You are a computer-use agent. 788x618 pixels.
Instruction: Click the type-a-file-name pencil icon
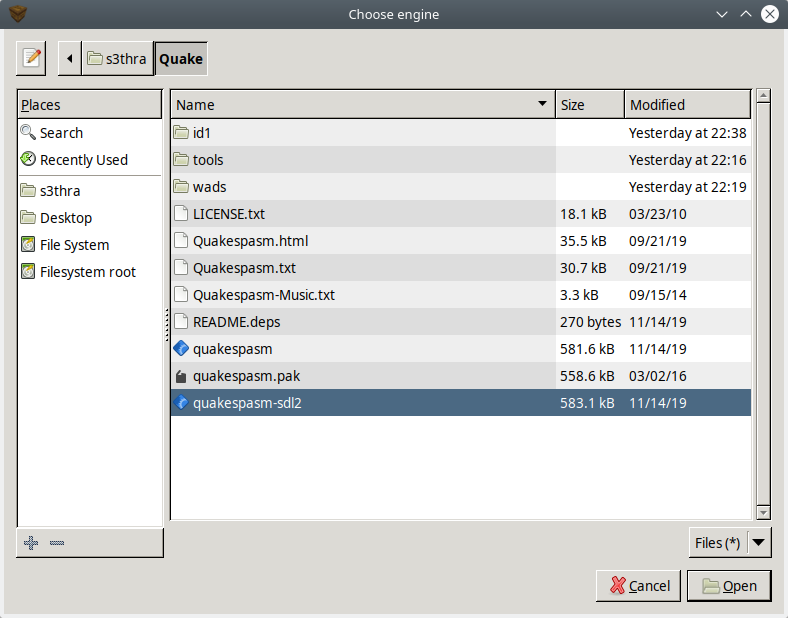[31, 58]
